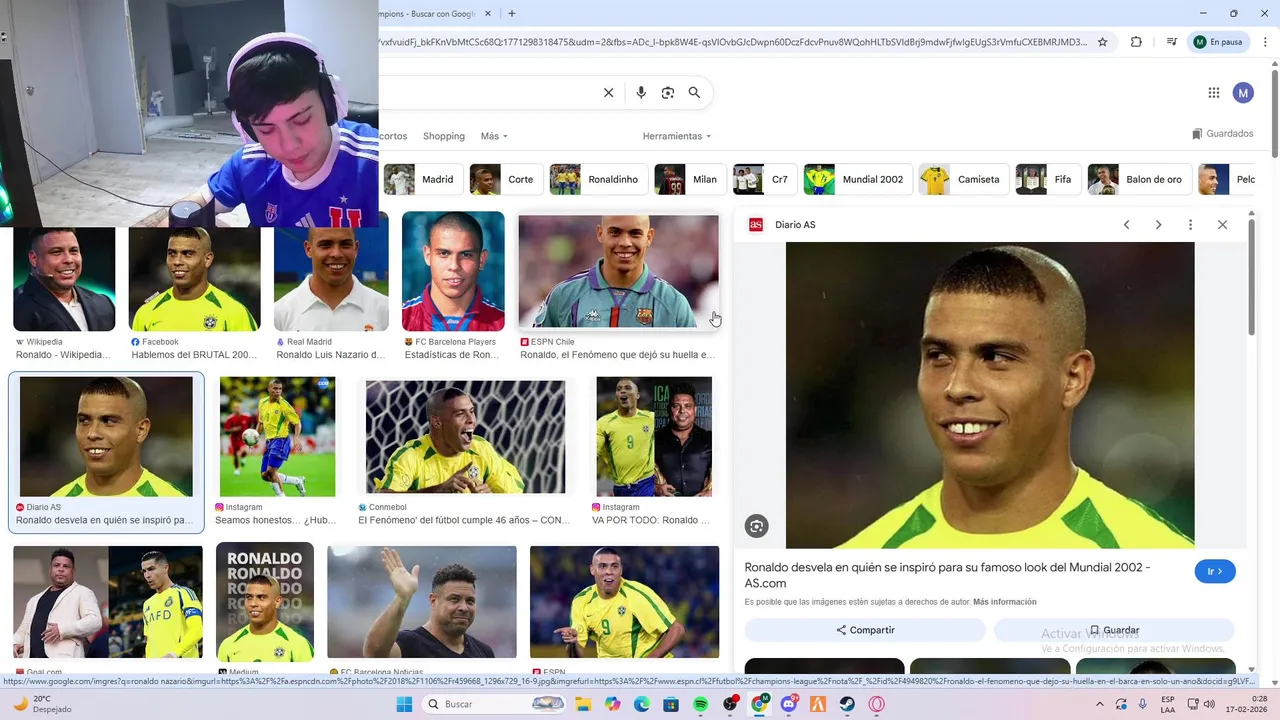This screenshot has width=1280, height=720.
Task: Open the 'VA POR TODO' Instagram image result
Action: [x=654, y=437]
